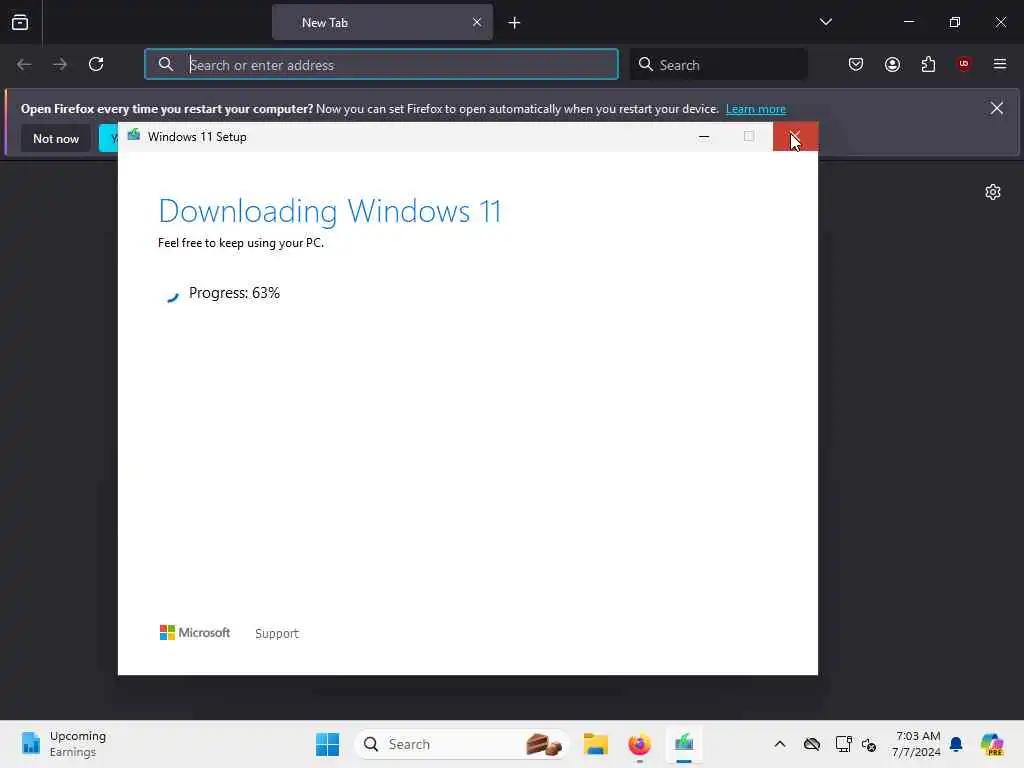Screen dimensions: 1024x768
Task: Show hidden system tray icons
Action: (x=780, y=744)
